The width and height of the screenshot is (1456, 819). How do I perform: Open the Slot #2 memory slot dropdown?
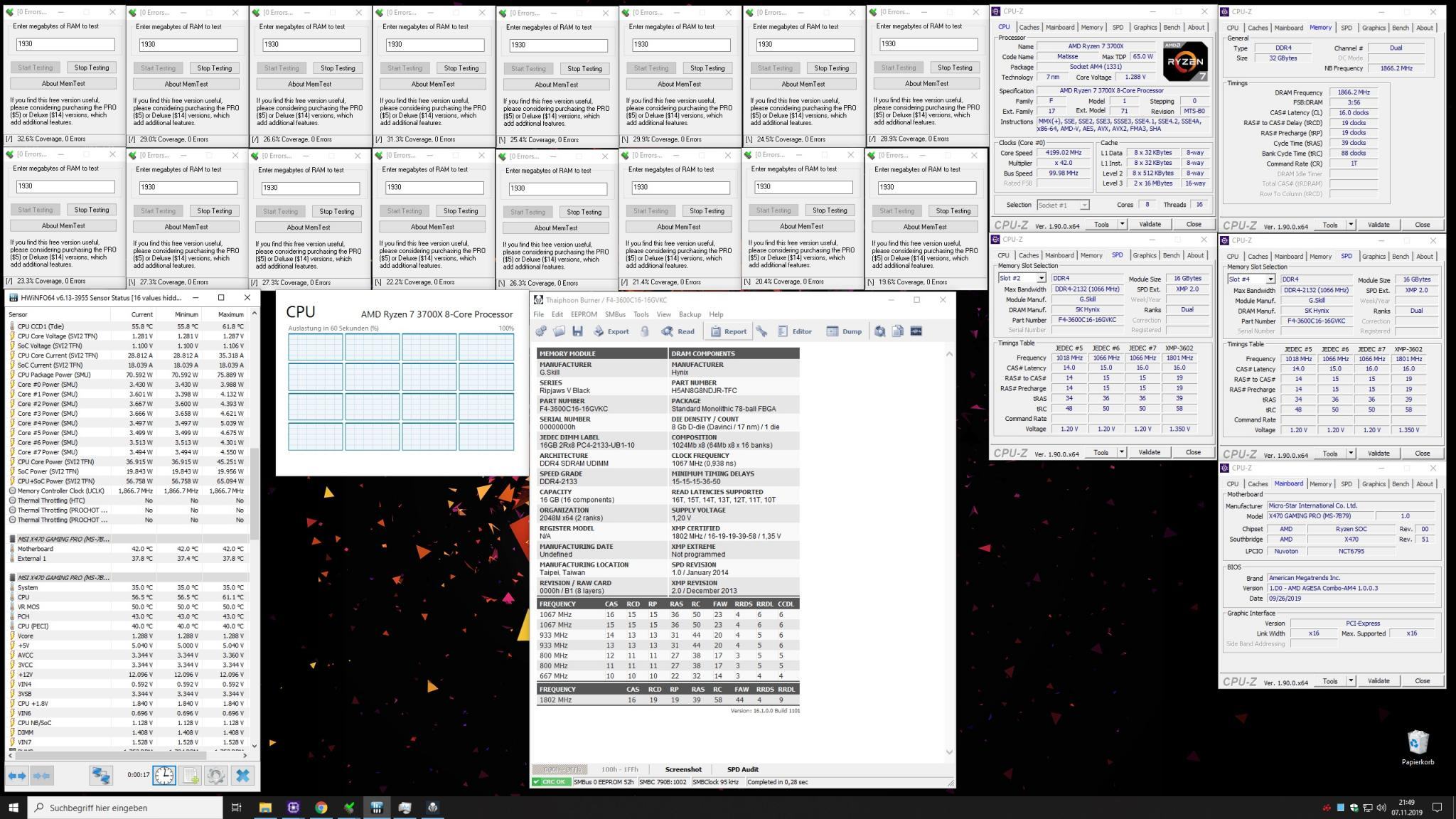pyautogui.click(x=1041, y=278)
